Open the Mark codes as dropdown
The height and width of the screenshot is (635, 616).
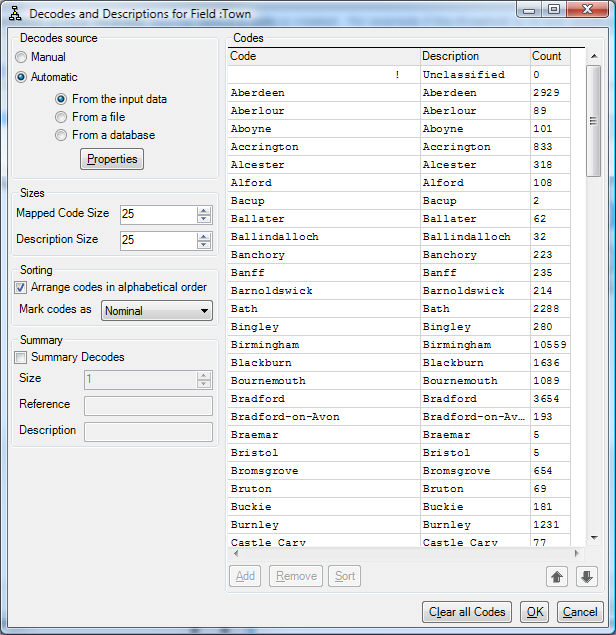[157, 311]
